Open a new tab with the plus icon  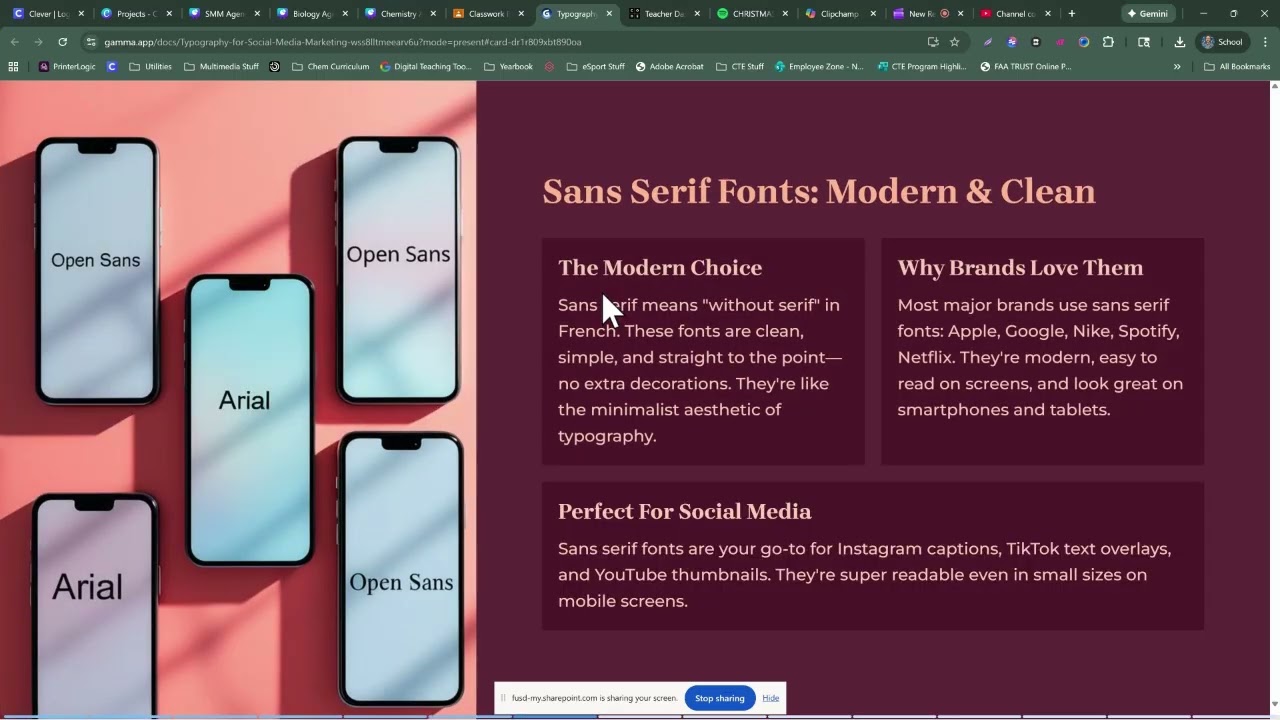tap(1072, 14)
